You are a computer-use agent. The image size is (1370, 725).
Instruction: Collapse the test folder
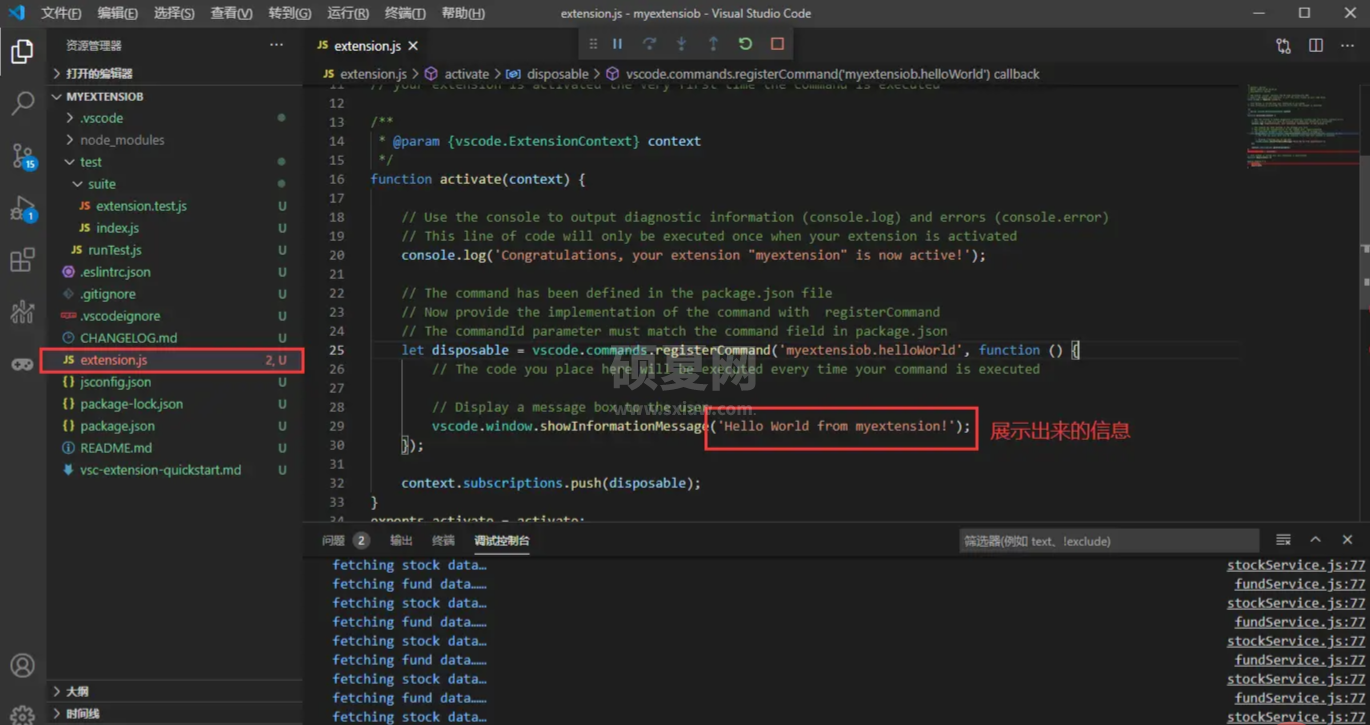(x=175, y=162)
